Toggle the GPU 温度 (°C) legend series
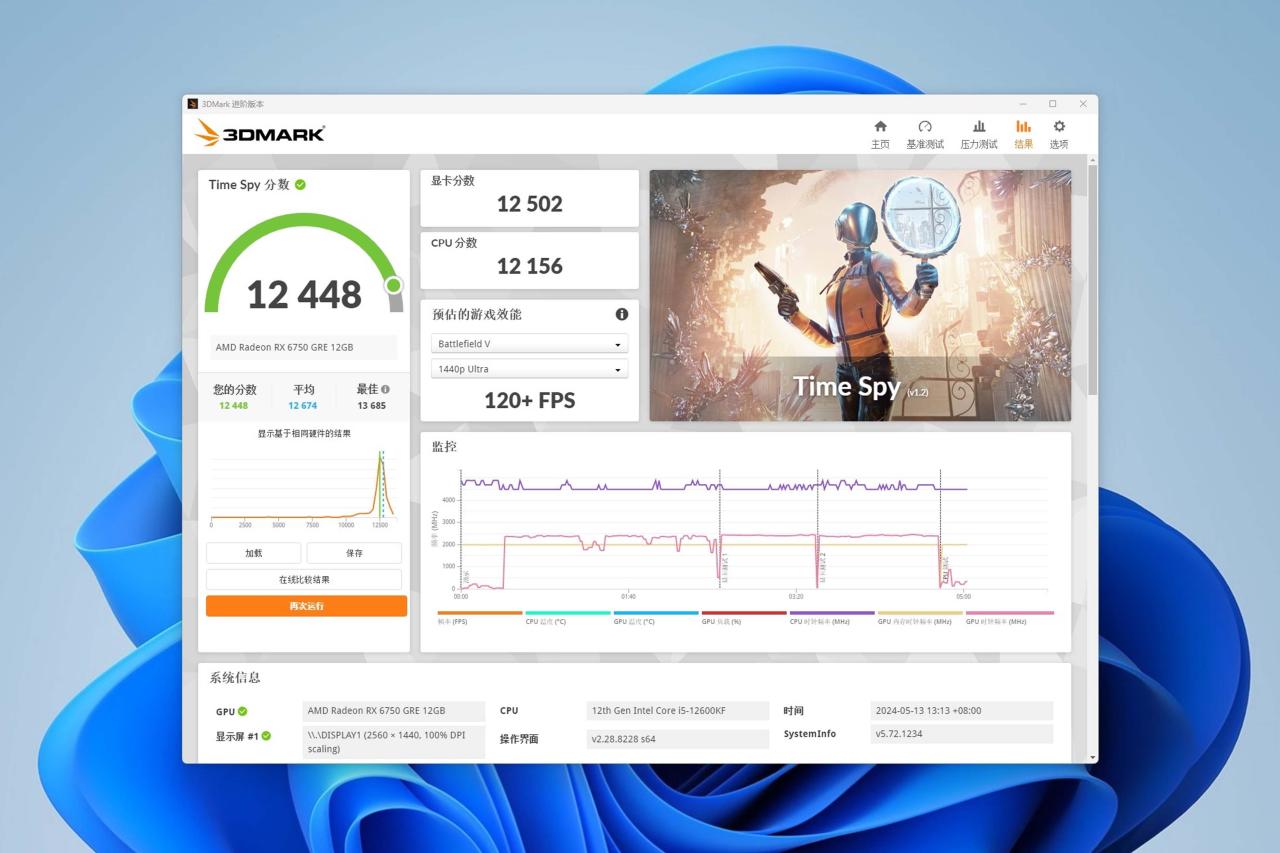Viewport: 1280px width, 853px height. pyautogui.click(x=656, y=618)
